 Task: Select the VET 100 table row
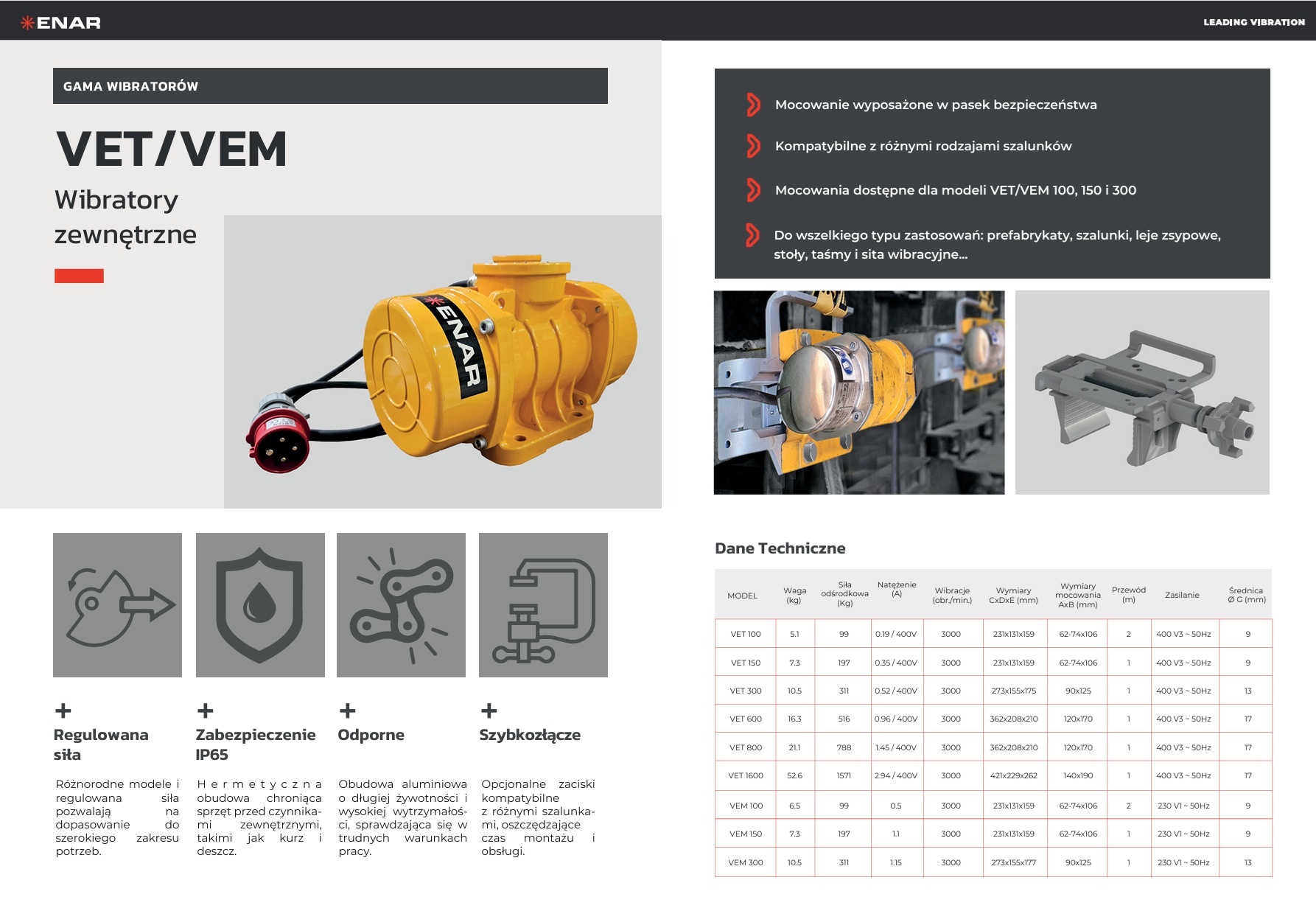993,634
